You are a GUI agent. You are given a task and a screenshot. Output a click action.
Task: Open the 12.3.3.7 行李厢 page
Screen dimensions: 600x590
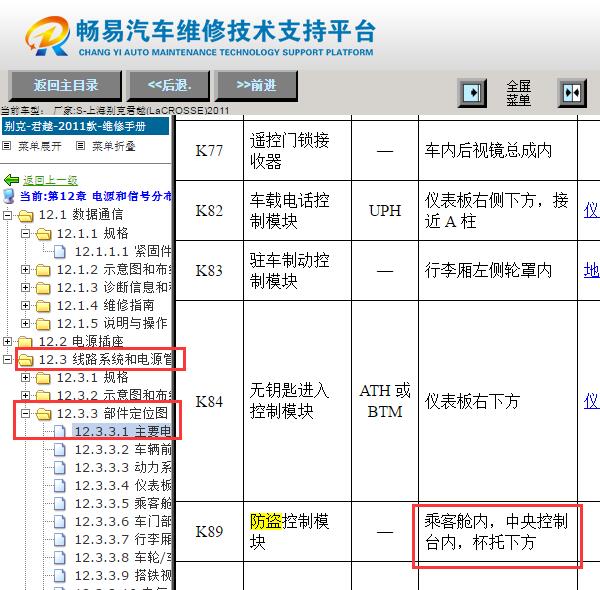click(123, 539)
